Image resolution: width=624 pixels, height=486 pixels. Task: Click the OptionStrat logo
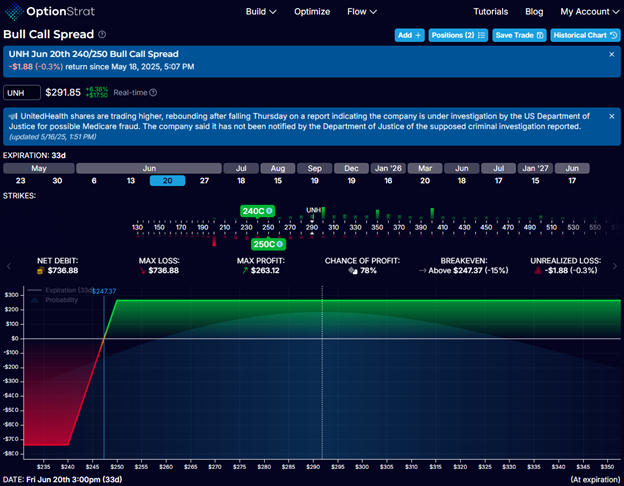click(x=50, y=11)
